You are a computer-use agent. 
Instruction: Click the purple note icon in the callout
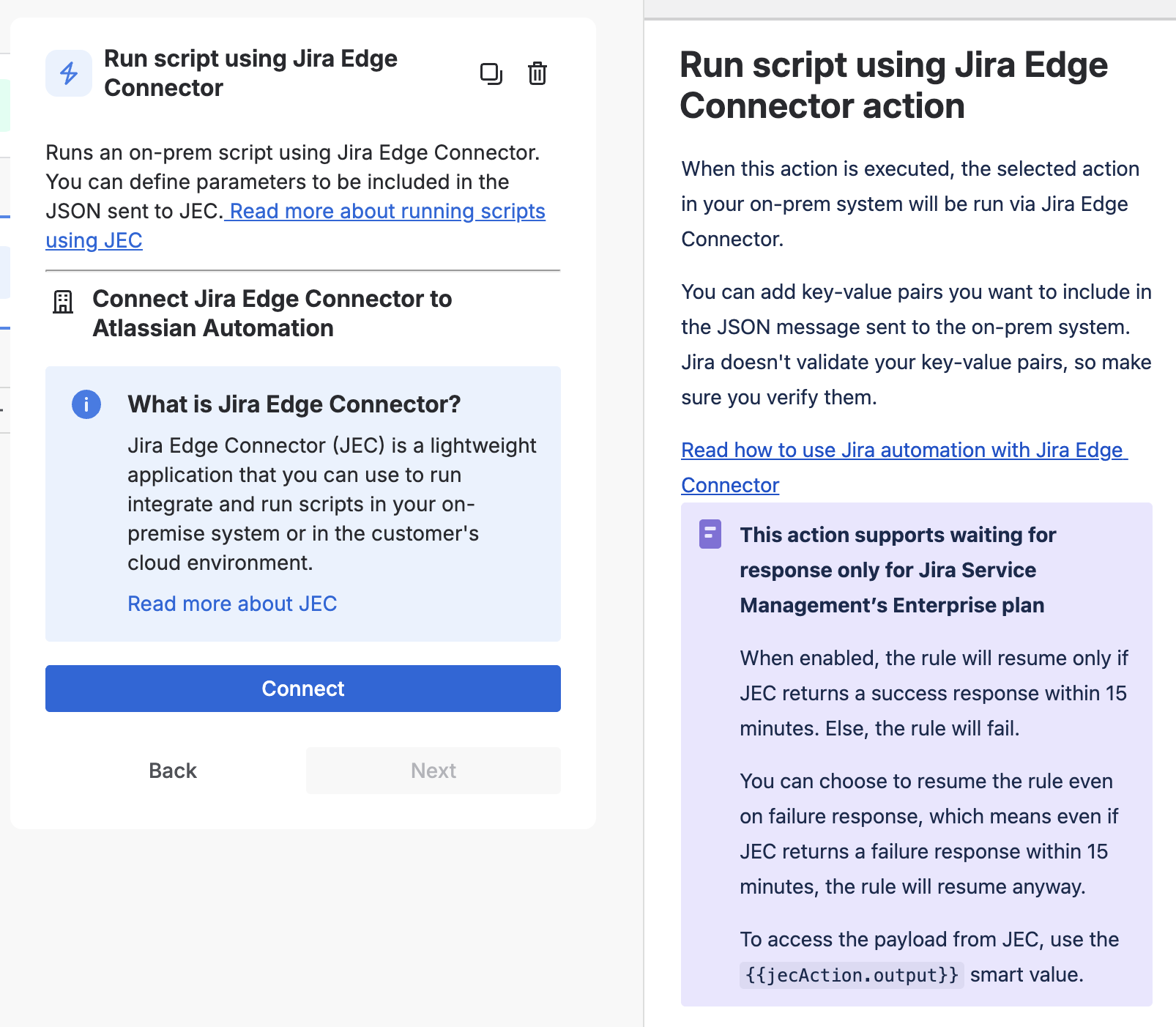click(711, 535)
